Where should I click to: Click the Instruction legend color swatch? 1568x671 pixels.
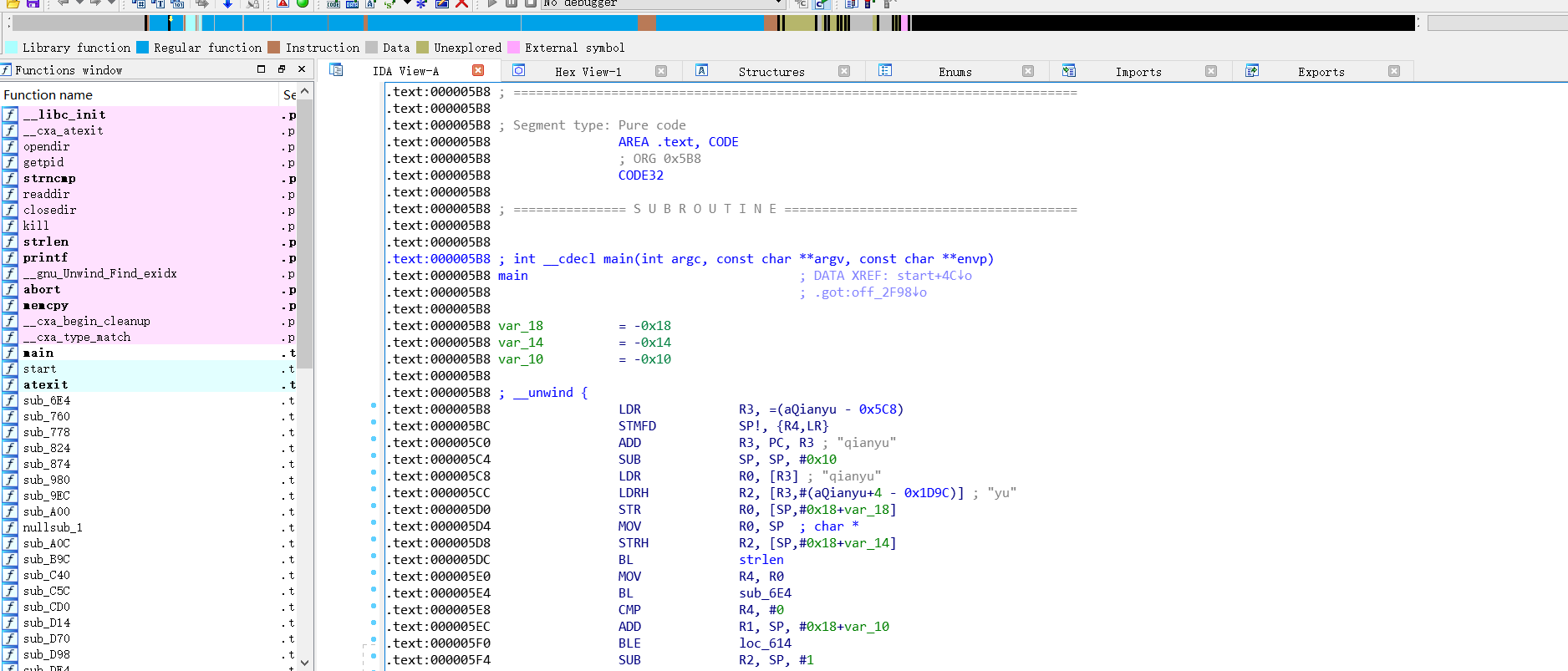pyautogui.click(x=273, y=47)
